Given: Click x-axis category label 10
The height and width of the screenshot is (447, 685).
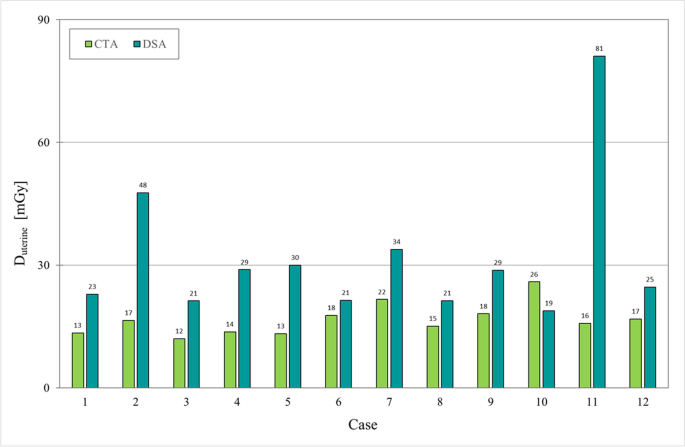Looking at the screenshot, I should [541, 402].
